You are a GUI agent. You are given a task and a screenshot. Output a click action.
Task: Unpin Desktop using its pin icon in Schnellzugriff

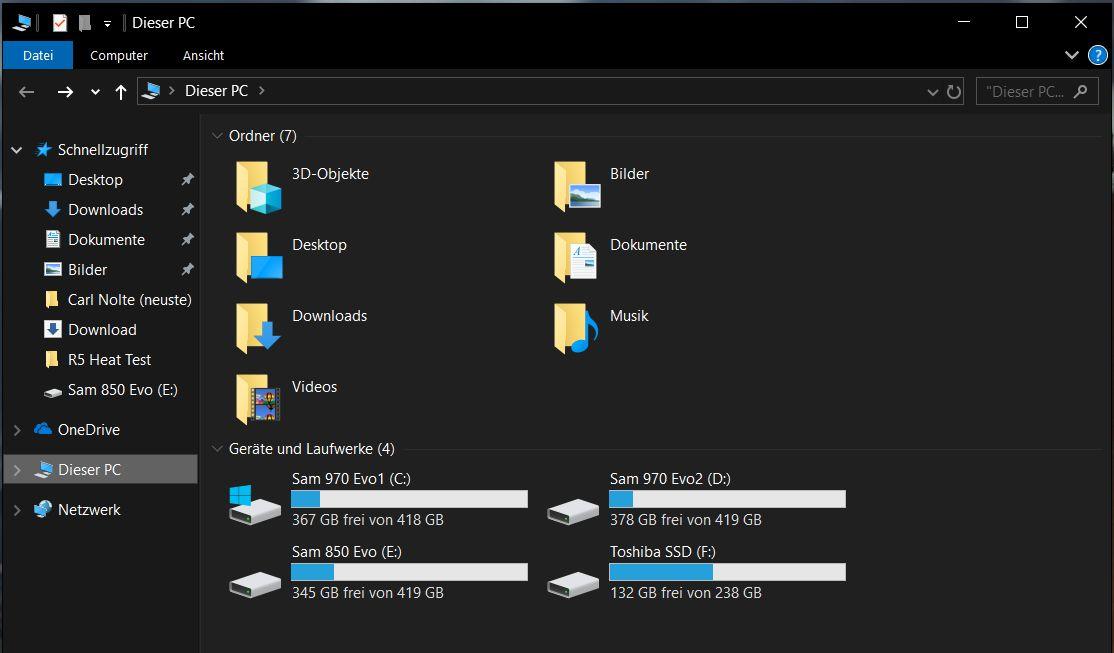pyautogui.click(x=187, y=180)
